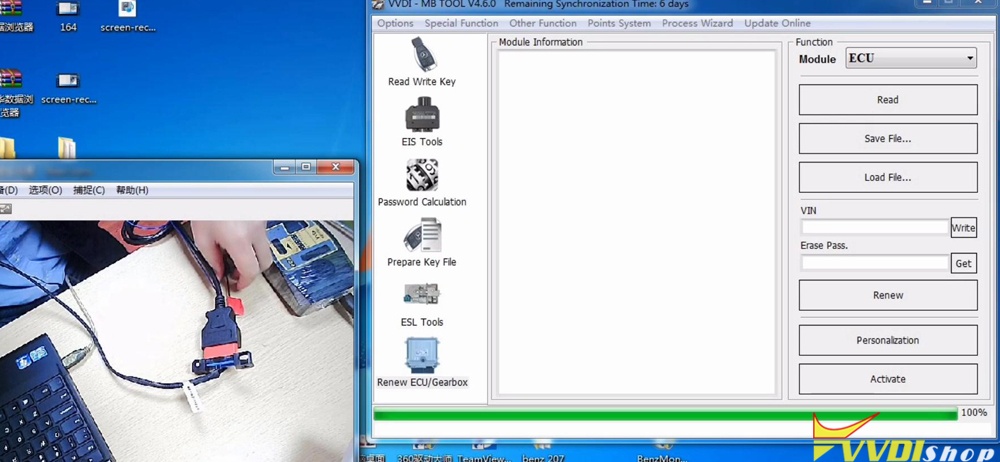This screenshot has height=462, width=1000.
Task: Maximize the capture window
Action: (306, 167)
